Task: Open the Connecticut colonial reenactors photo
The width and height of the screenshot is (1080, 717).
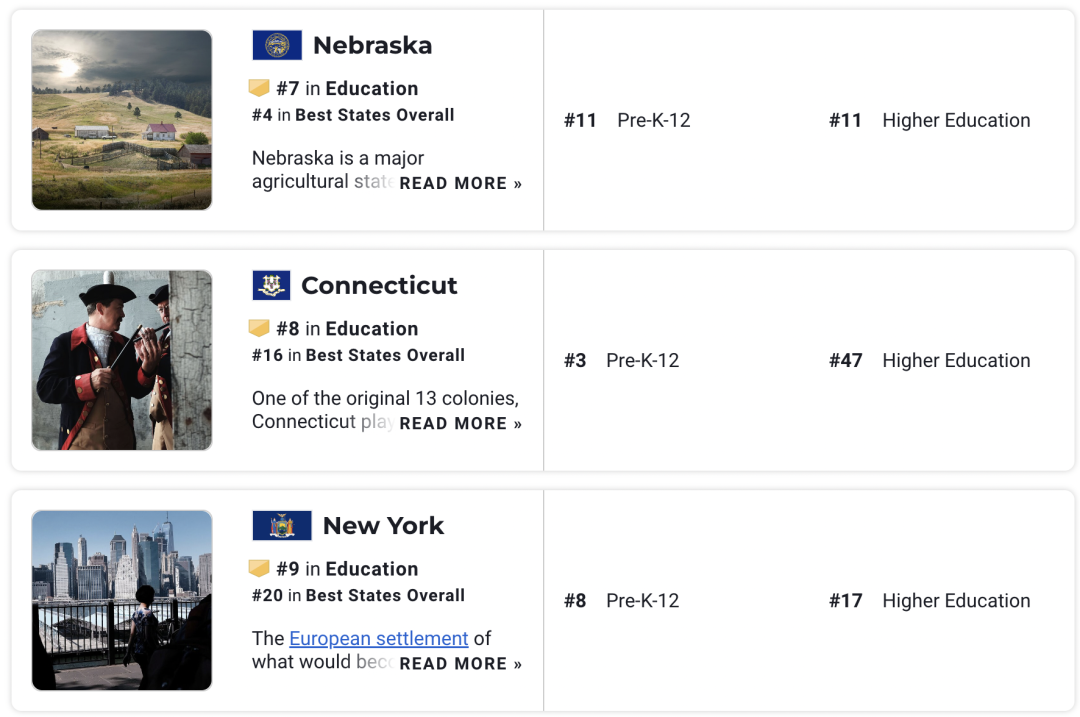Action: coord(122,360)
